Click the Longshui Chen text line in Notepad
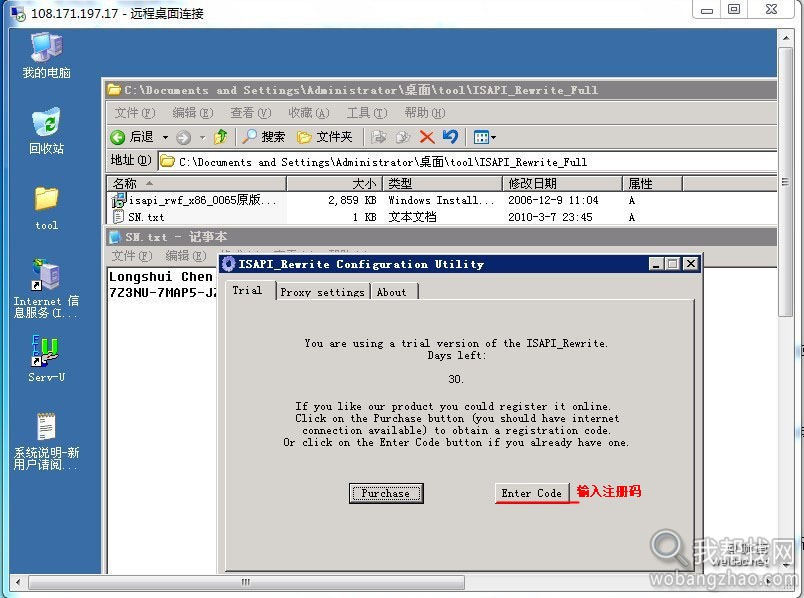The height and width of the screenshot is (598, 804). [x=160, y=277]
